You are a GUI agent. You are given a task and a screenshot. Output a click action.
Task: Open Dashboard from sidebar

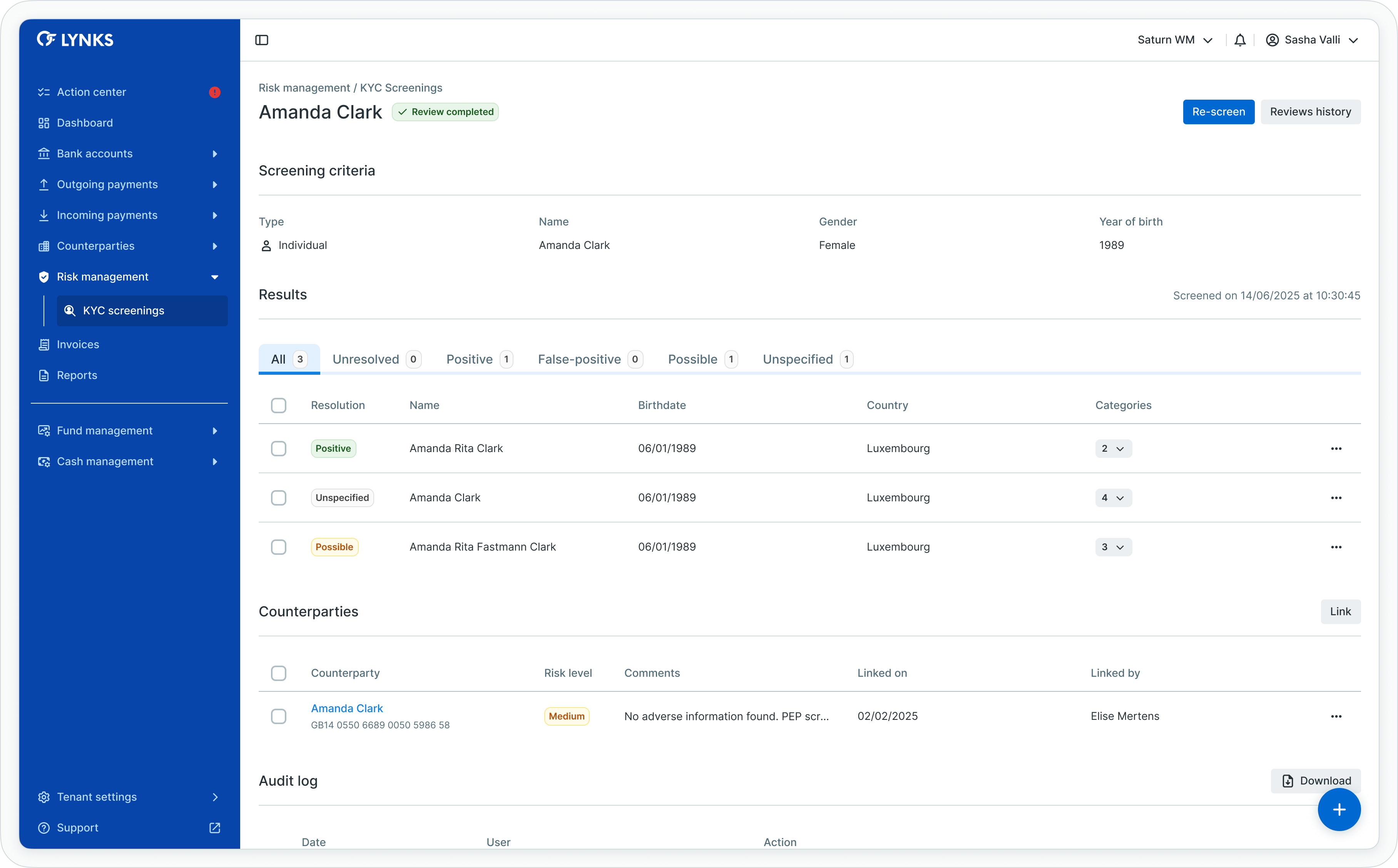coord(85,123)
